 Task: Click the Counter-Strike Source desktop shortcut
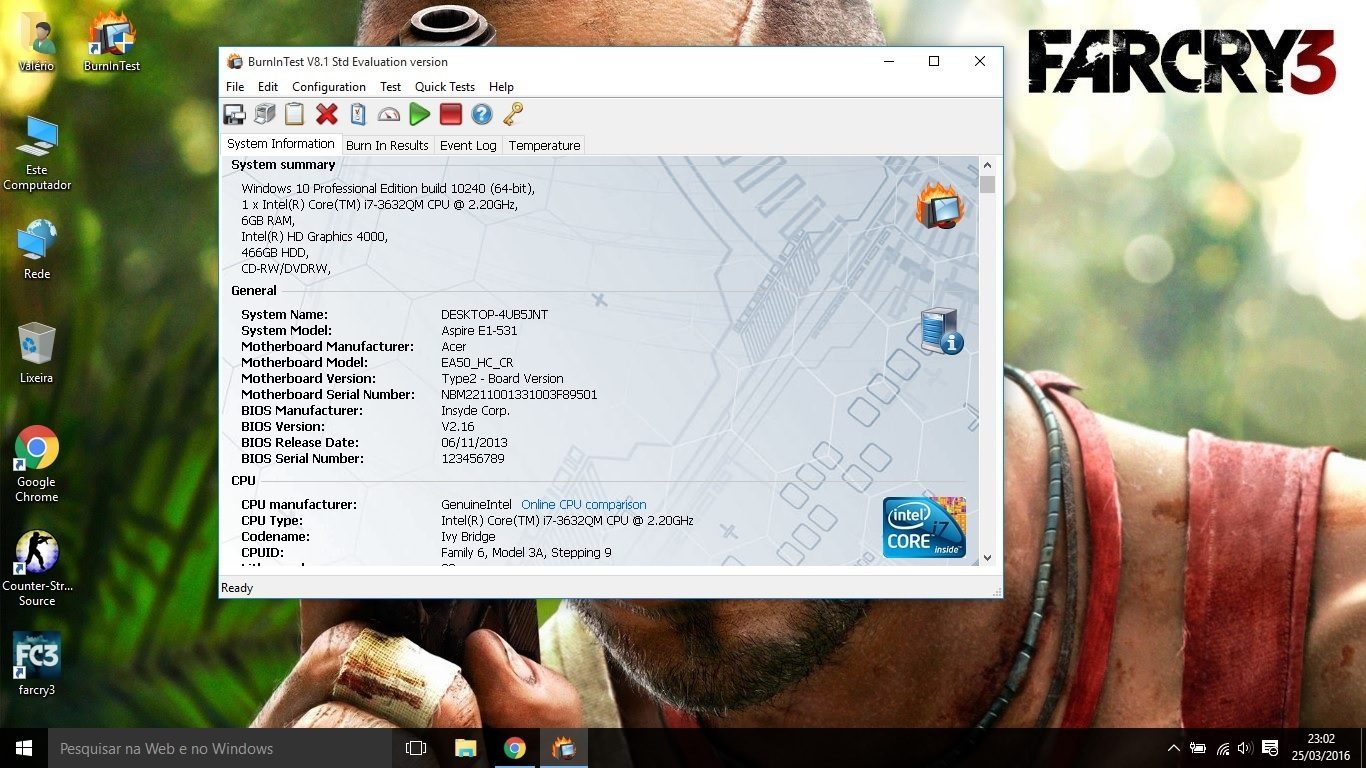point(37,568)
